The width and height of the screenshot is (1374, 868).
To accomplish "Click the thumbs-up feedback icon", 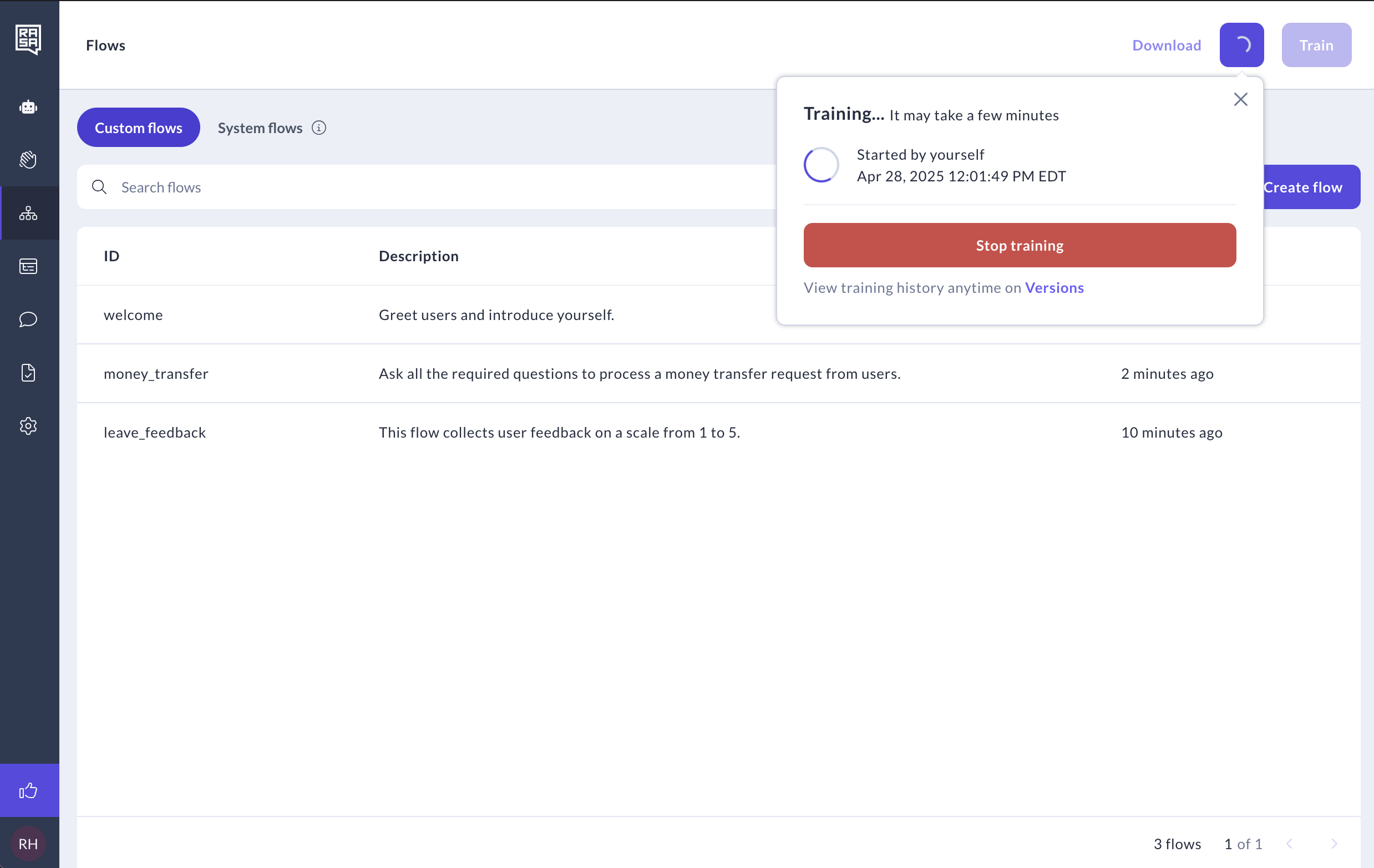I will (28, 790).
